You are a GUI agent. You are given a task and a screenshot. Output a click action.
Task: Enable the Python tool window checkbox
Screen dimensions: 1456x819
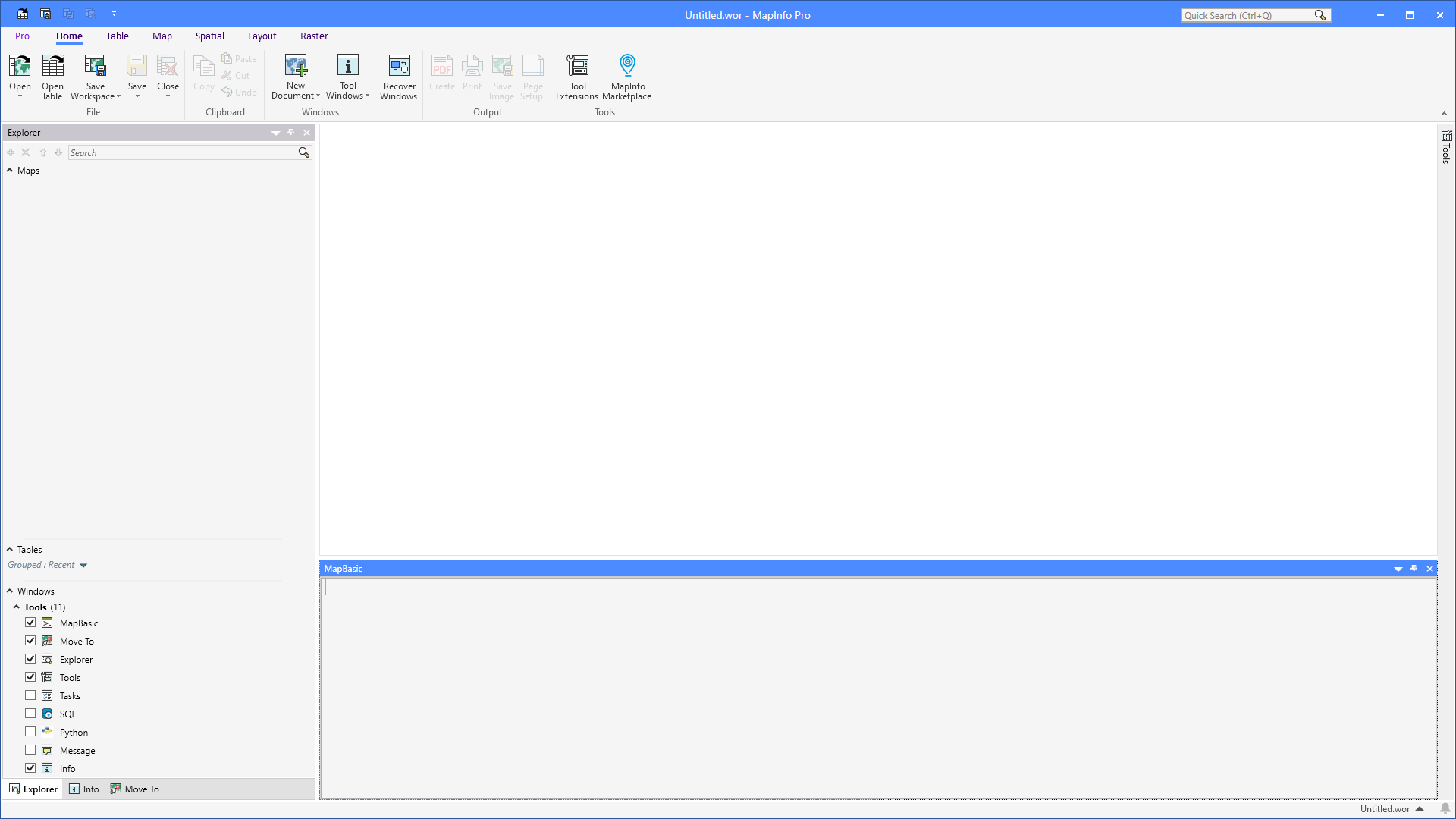(30, 731)
